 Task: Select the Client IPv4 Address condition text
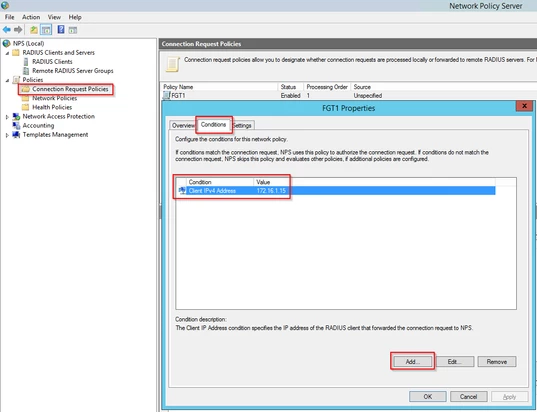212,191
